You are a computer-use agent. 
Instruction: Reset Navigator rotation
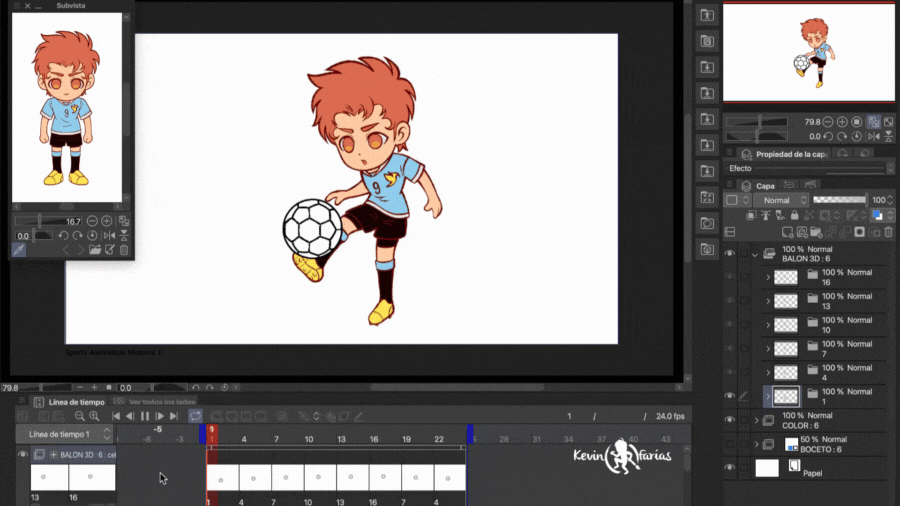856,136
